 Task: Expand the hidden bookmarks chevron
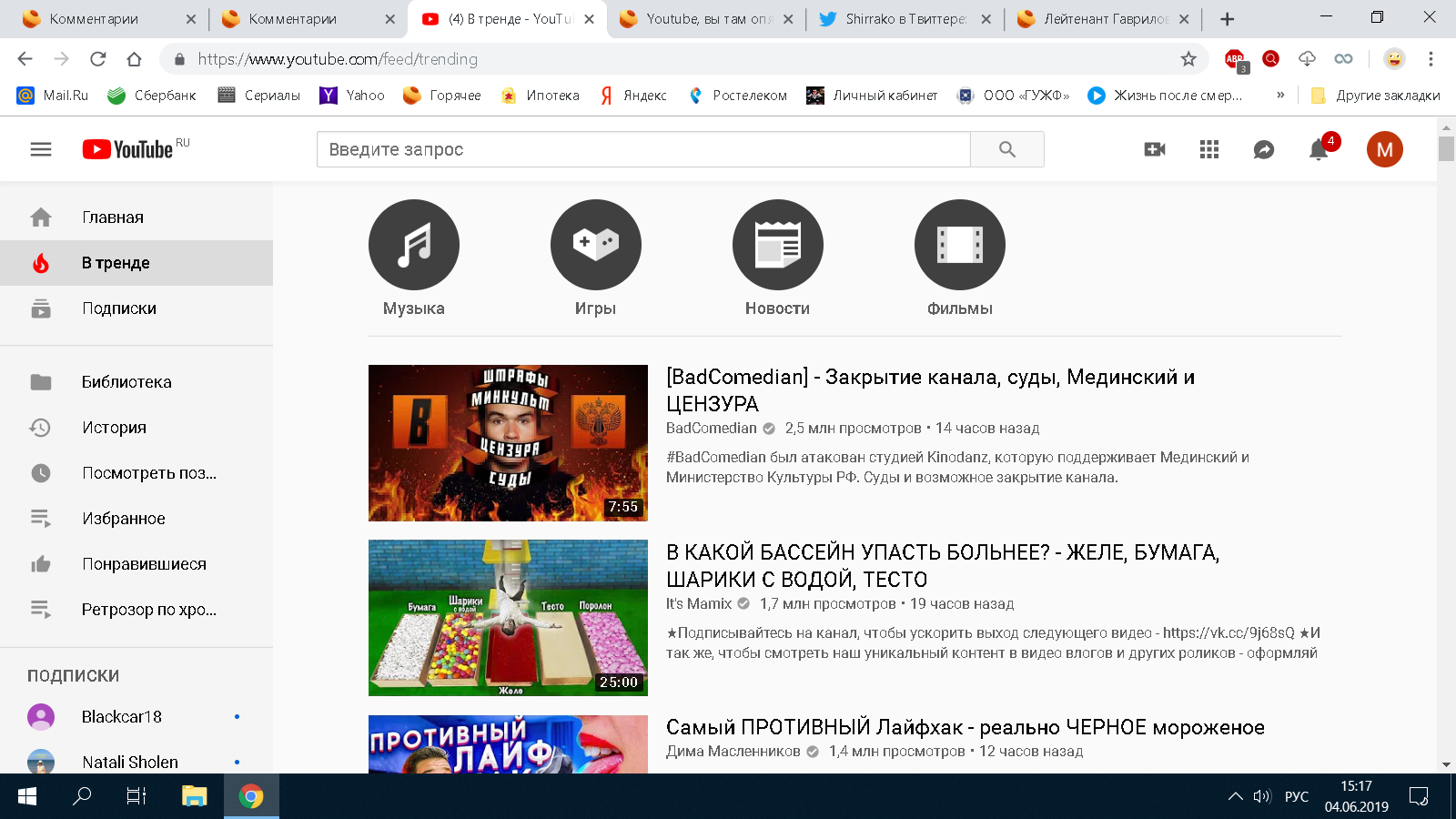point(1280,95)
